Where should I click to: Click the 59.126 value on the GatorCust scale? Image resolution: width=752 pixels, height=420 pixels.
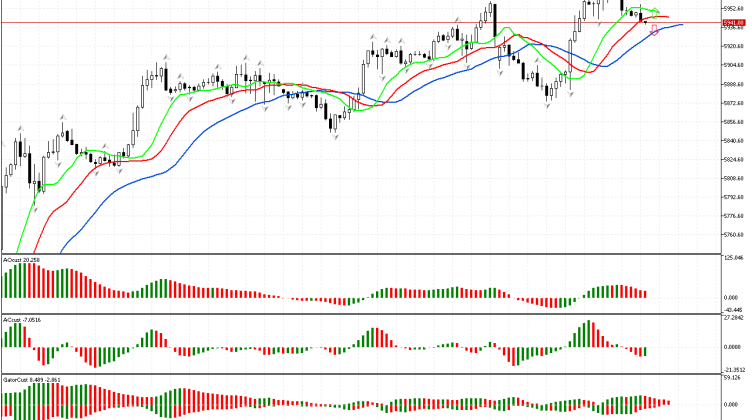pyautogui.click(x=735, y=379)
